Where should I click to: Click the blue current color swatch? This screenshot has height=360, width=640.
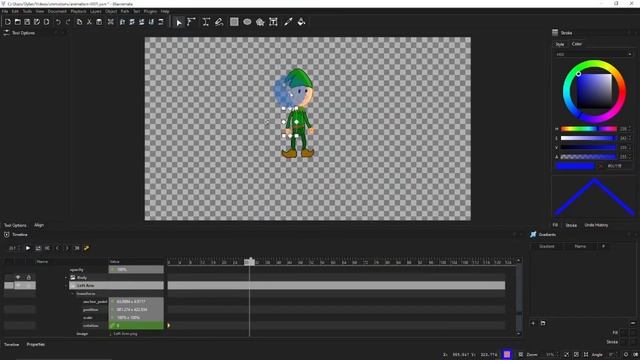coord(575,166)
